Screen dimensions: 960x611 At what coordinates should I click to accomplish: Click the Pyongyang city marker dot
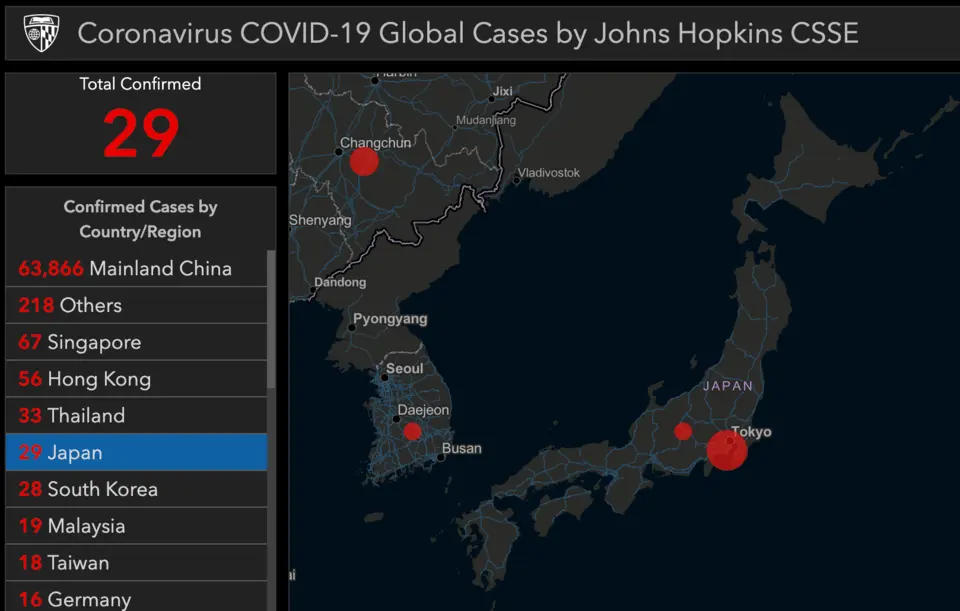[351, 328]
